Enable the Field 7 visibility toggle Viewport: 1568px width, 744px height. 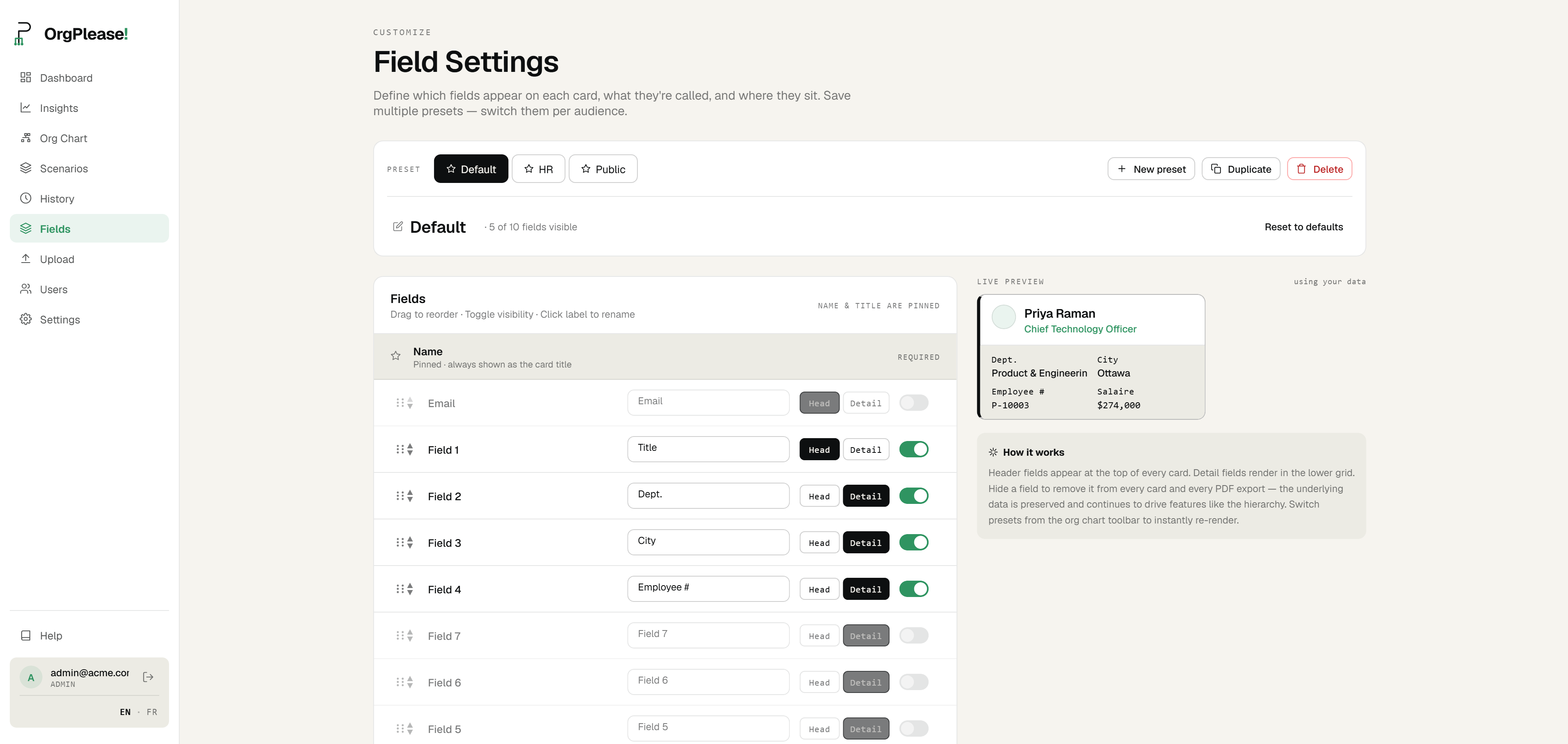[x=914, y=636]
